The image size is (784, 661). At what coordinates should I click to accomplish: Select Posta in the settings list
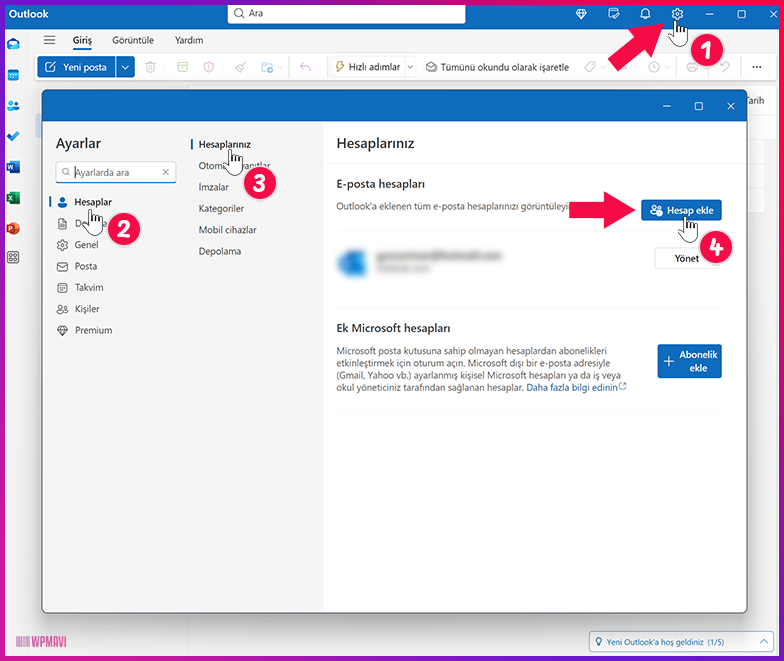coord(86,266)
